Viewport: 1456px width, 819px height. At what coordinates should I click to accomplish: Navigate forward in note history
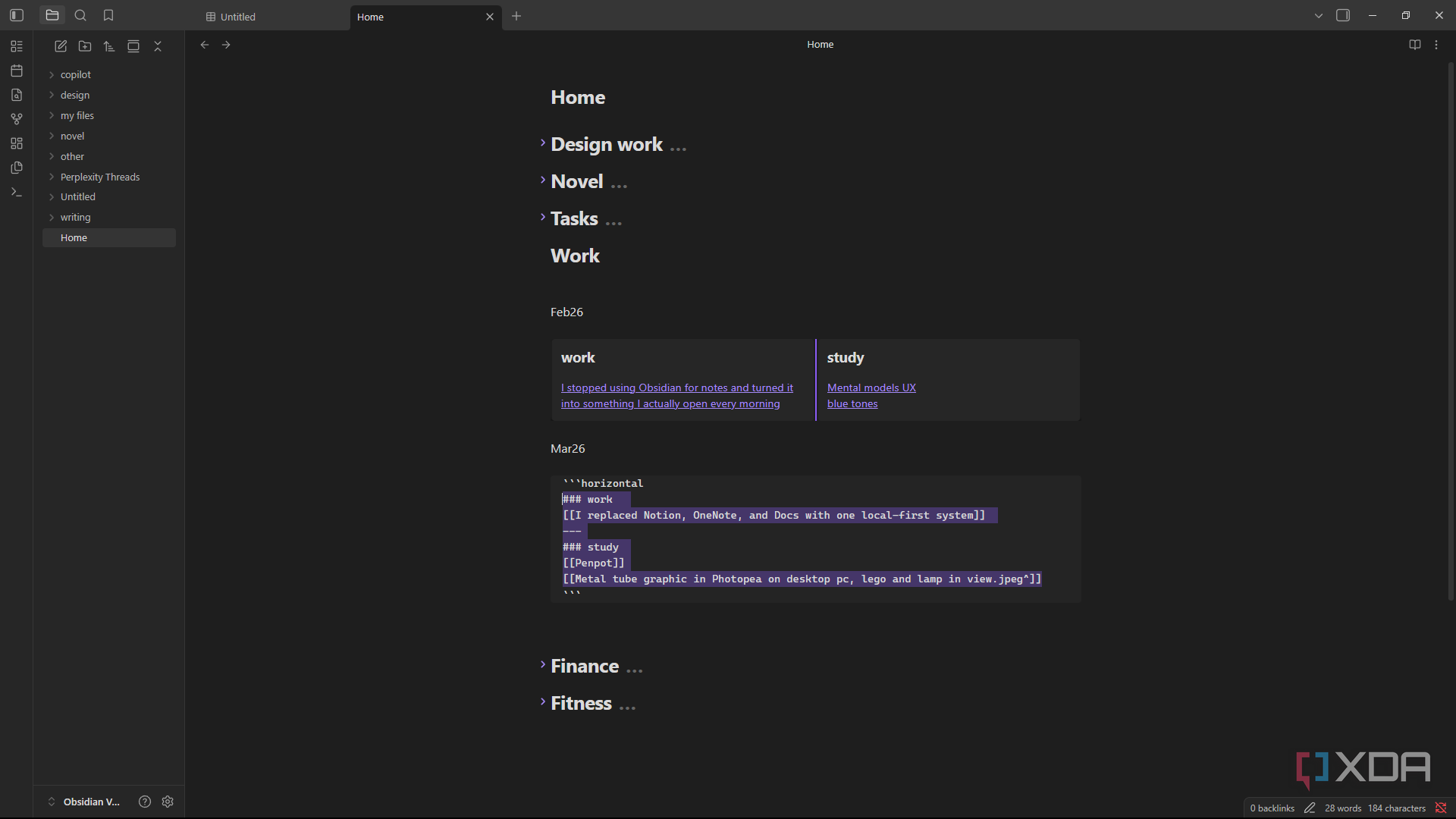click(x=226, y=45)
